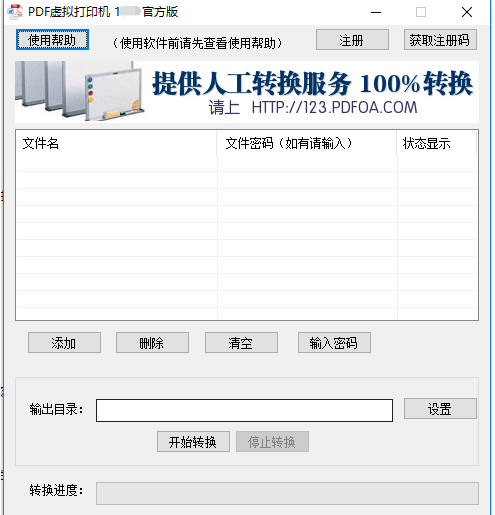Minimize the PDF虚拟打印机 window
The height and width of the screenshot is (515, 495).
tap(376, 12)
